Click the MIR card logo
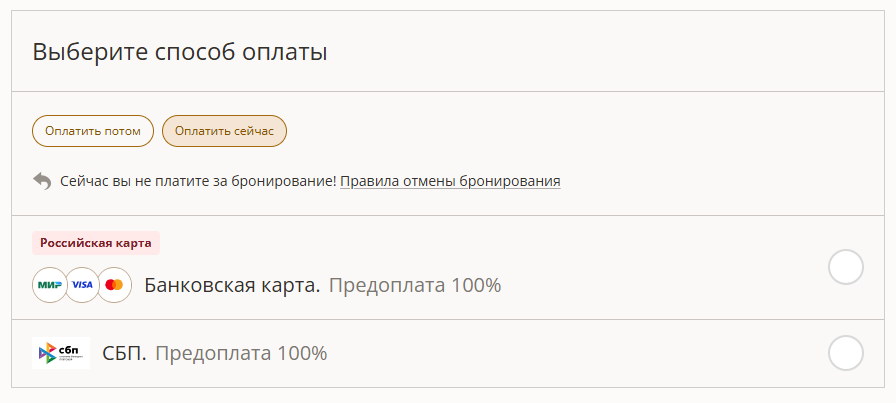 (x=49, y=285)
